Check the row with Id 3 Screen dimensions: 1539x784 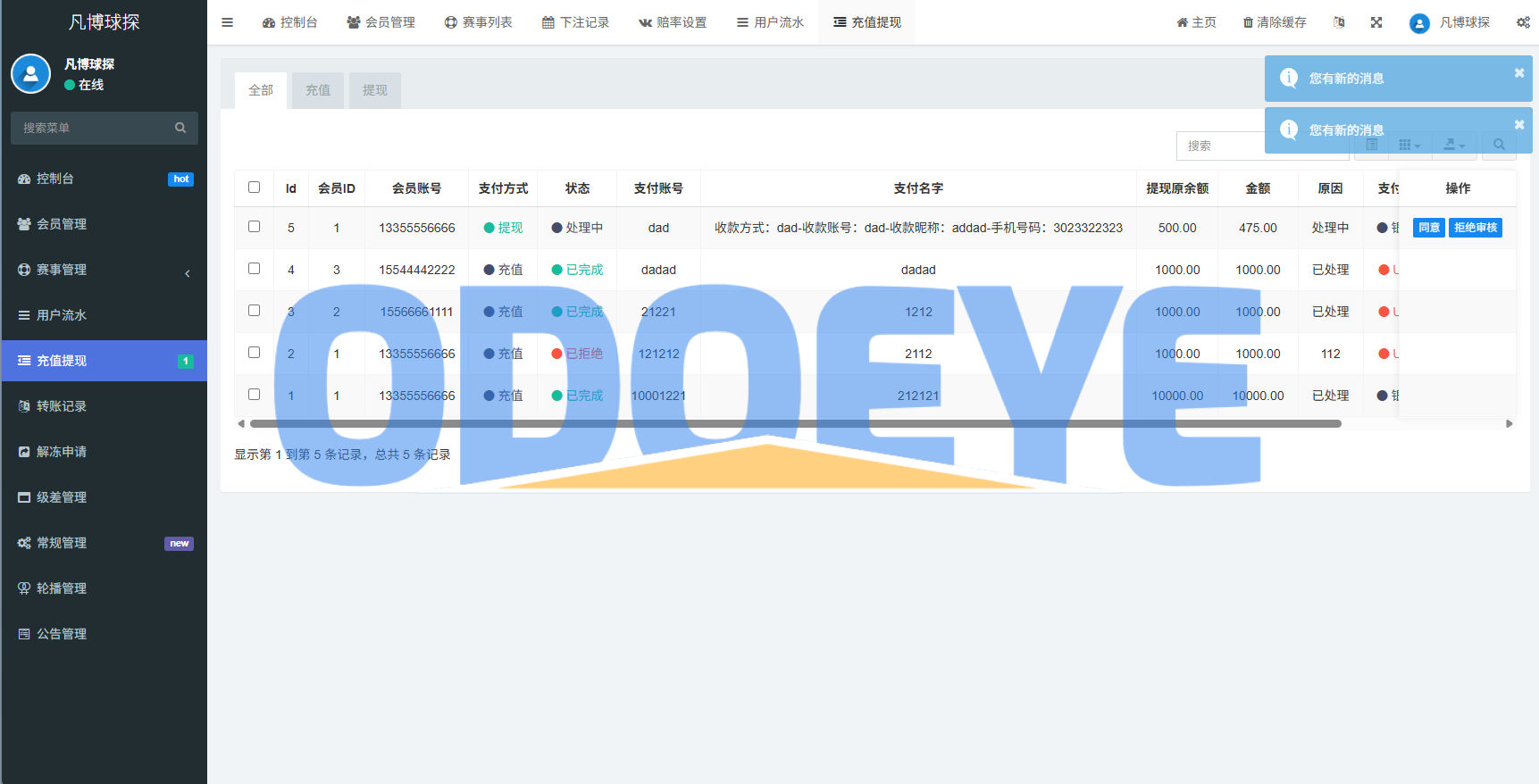[254, 311]
